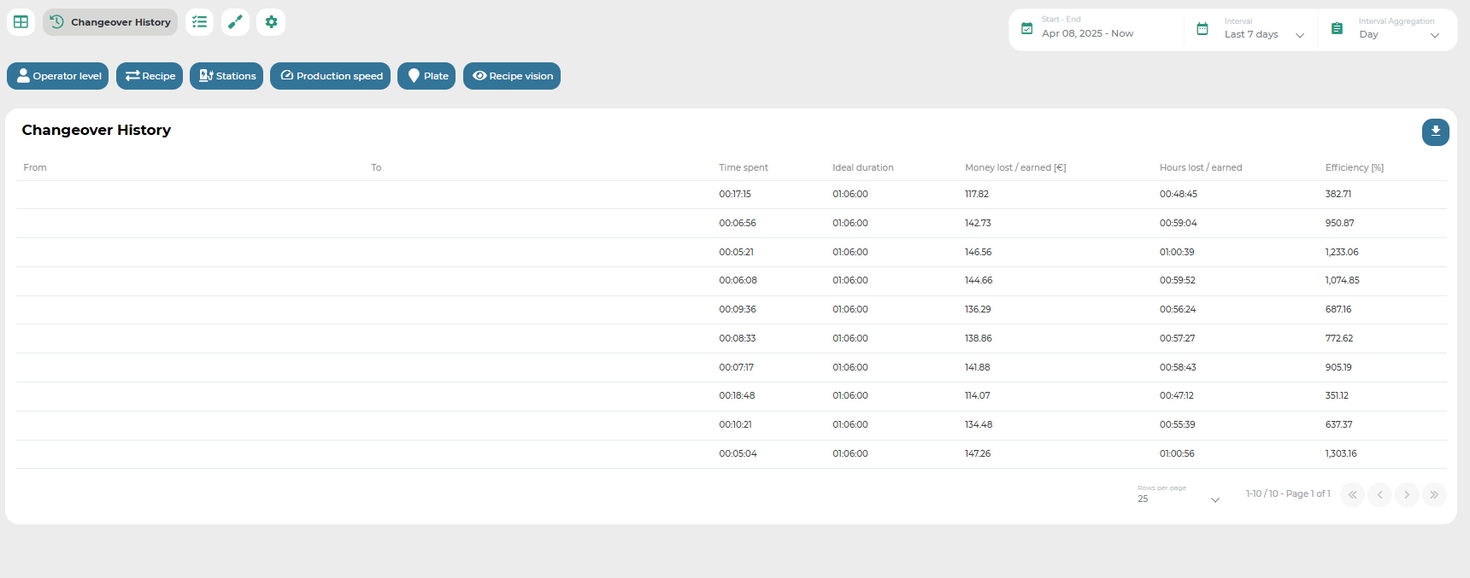The height and width of the screenshot is (578, 1470).
Task: Toggle the Plate filter
Action: [x=426, y=76]
